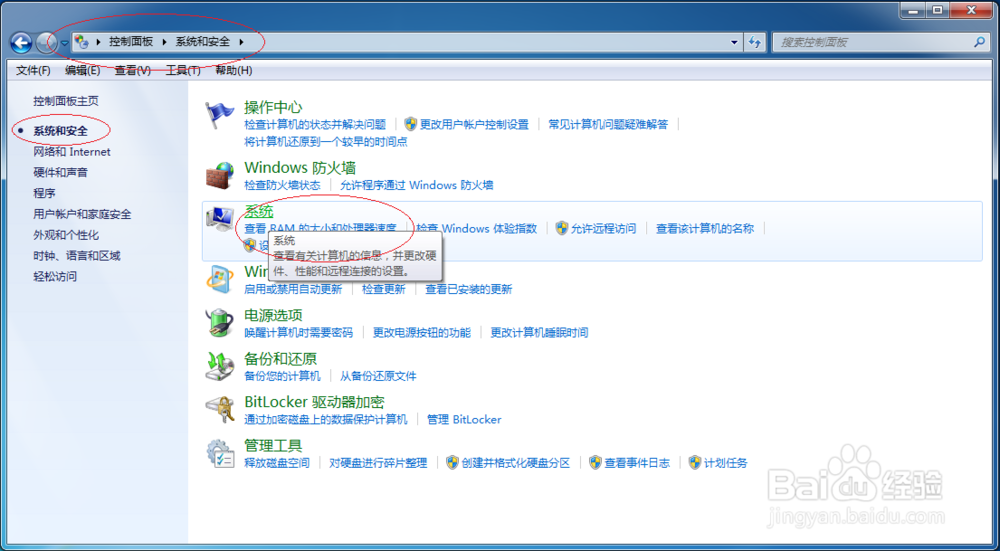1000x551 pixels.
Task: Select 用户帐户和家庭安全 in sidebar
Action: click(82, 214)
